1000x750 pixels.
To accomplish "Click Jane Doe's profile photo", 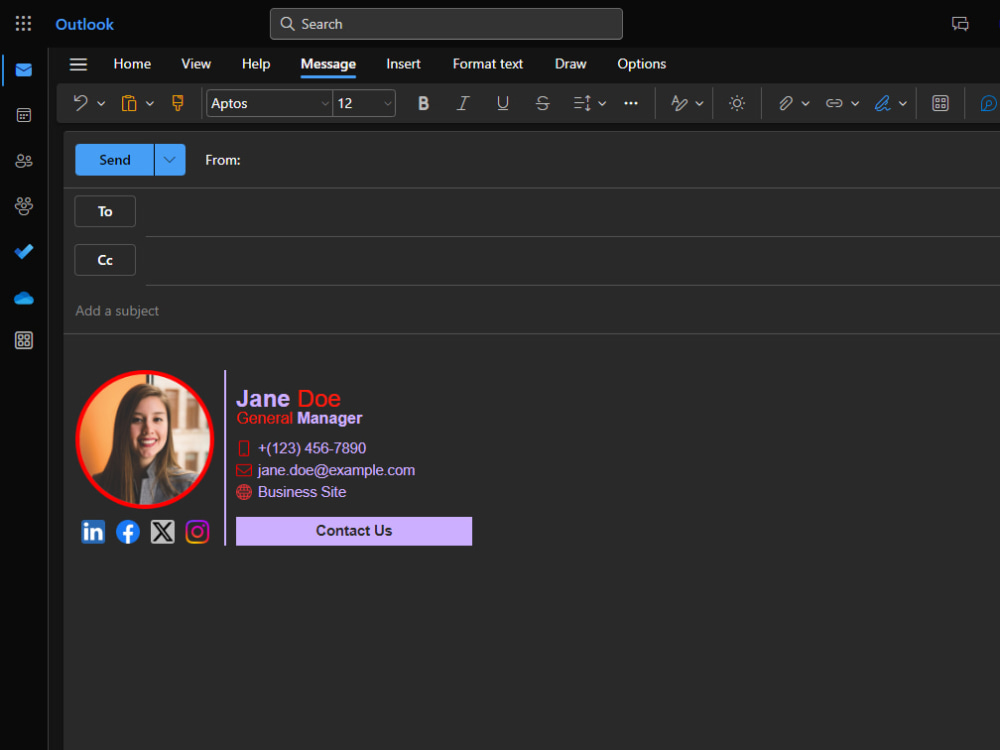I will coord(145,439).
